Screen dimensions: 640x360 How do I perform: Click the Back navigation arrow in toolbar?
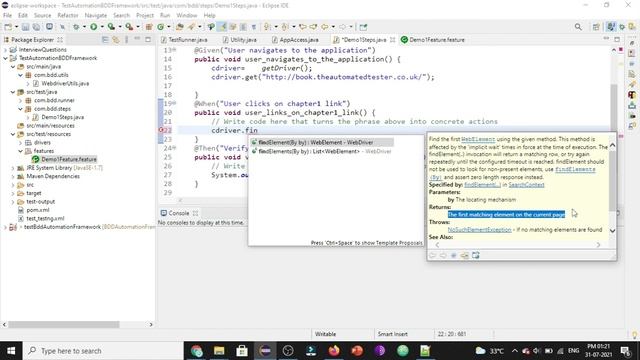tap(324, 27)
